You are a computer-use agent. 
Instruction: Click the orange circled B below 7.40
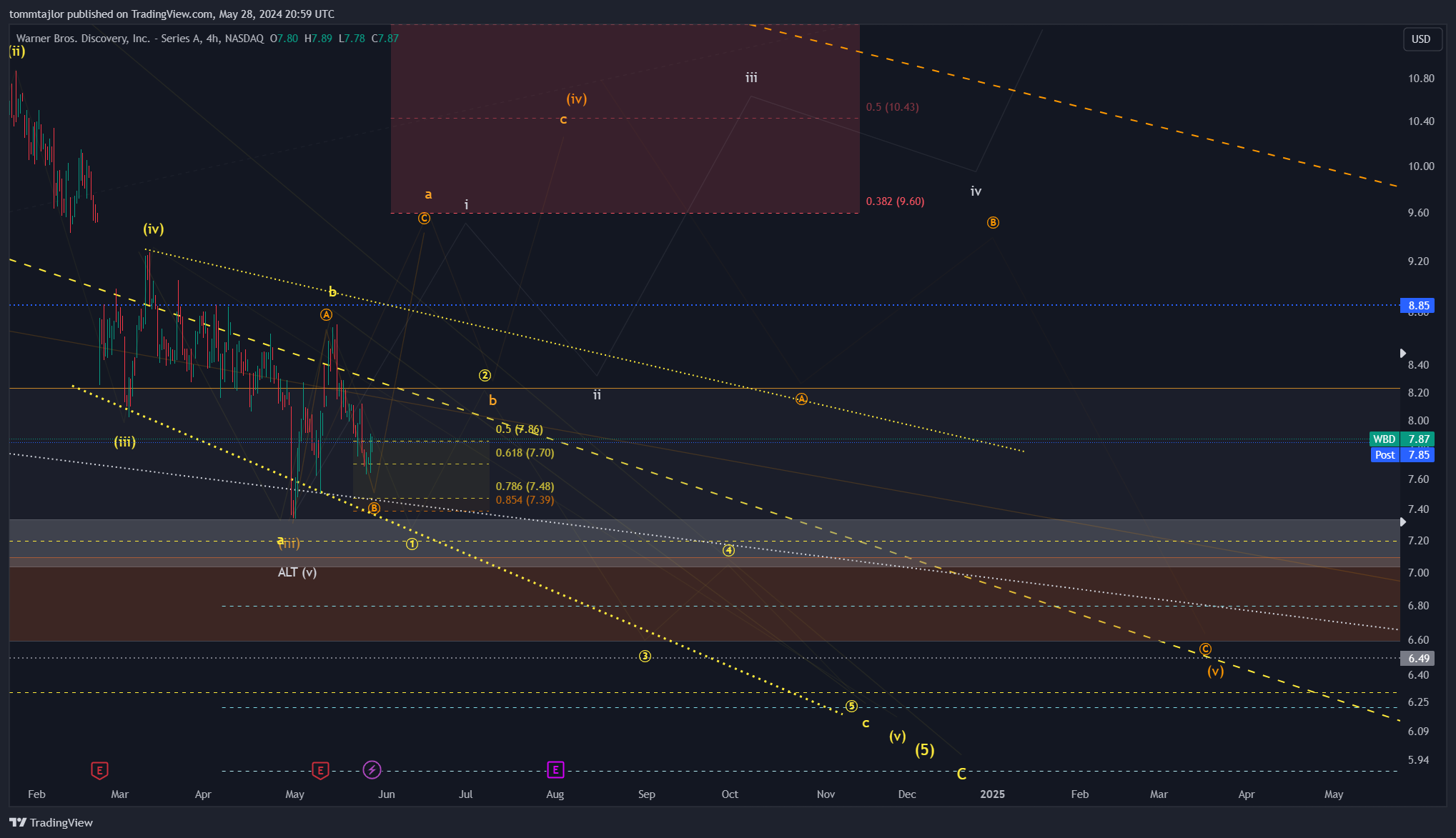(374, 509)
